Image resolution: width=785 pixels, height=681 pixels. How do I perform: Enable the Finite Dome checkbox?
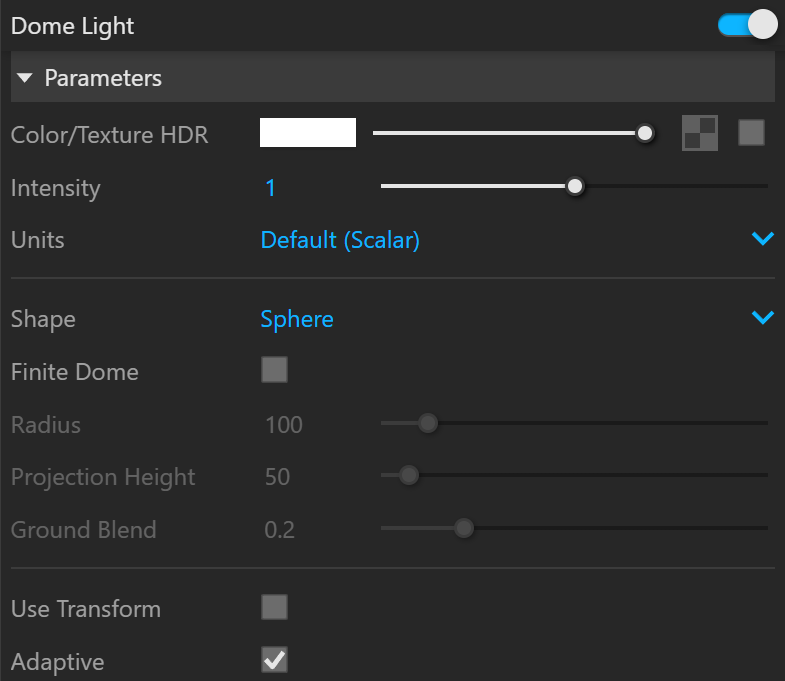(274, 370)
